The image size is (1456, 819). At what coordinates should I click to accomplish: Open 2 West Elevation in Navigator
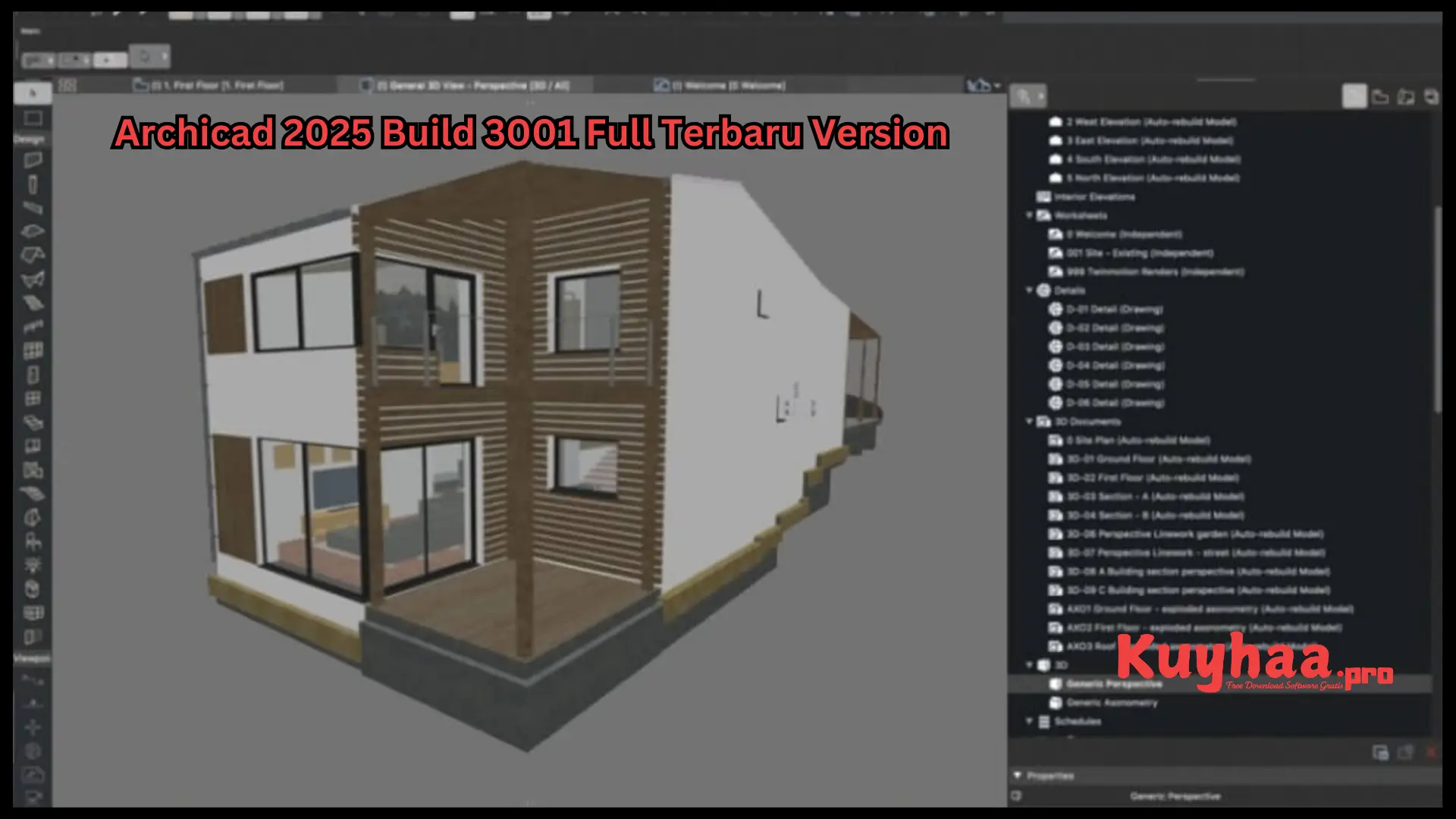1143,122
